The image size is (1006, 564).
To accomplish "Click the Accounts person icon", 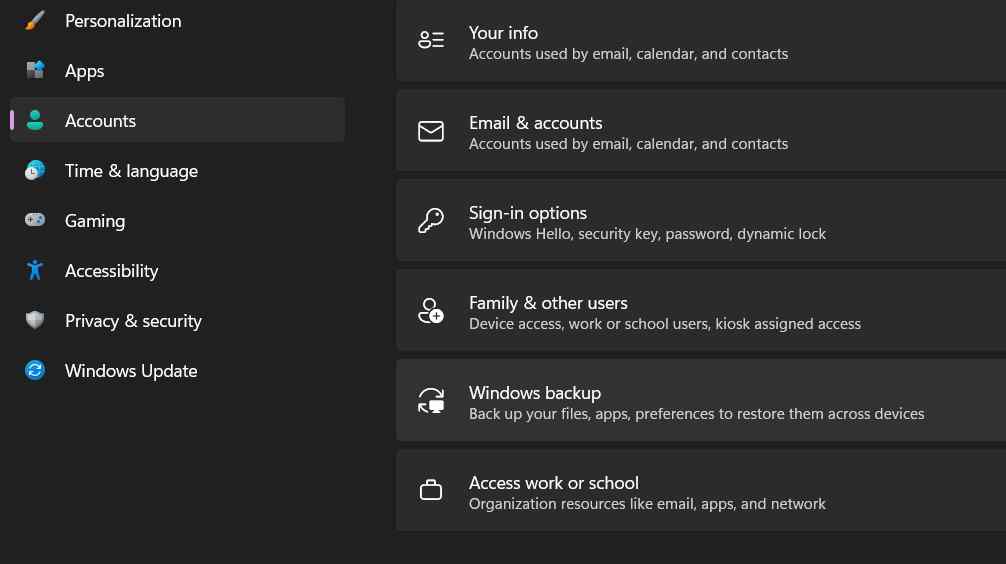I will pyautogui.click(x=35, y=120).
